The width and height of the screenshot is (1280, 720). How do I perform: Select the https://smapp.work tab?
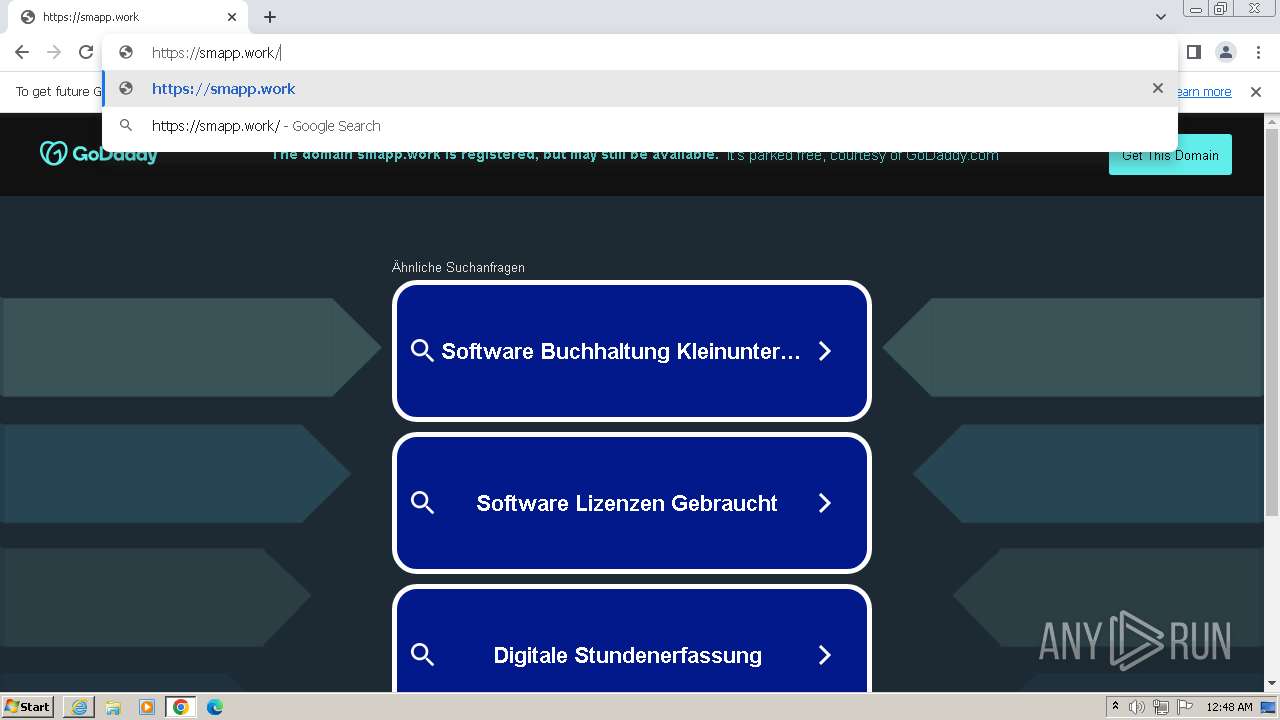[128, 17]
